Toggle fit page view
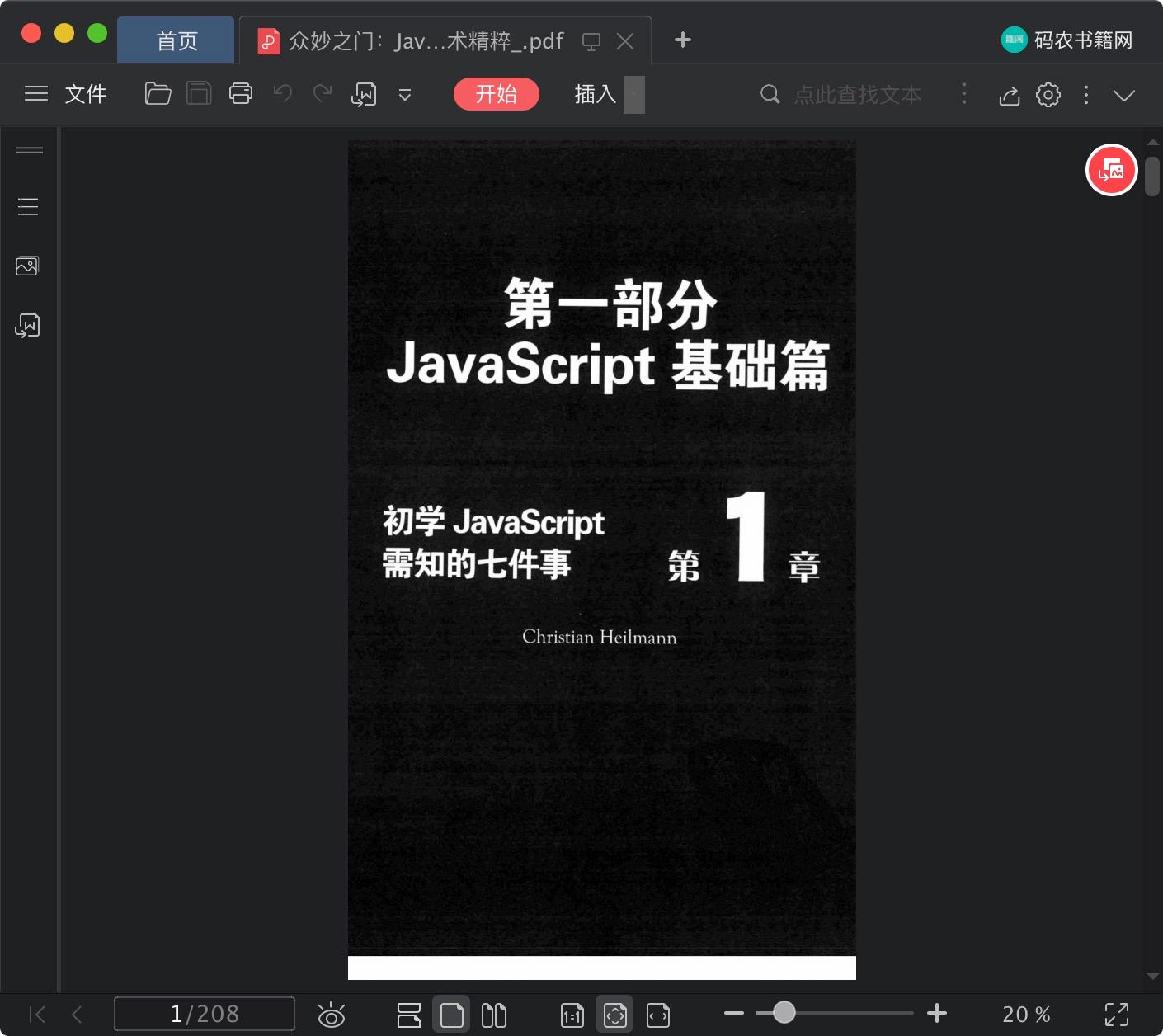 (614, 1015)
